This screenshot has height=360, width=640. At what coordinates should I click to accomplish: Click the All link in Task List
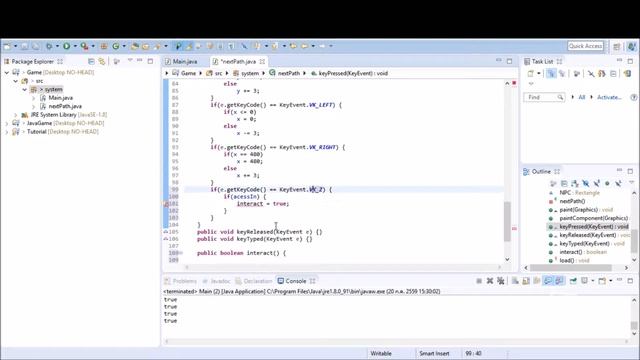click(x=582, y=97)
